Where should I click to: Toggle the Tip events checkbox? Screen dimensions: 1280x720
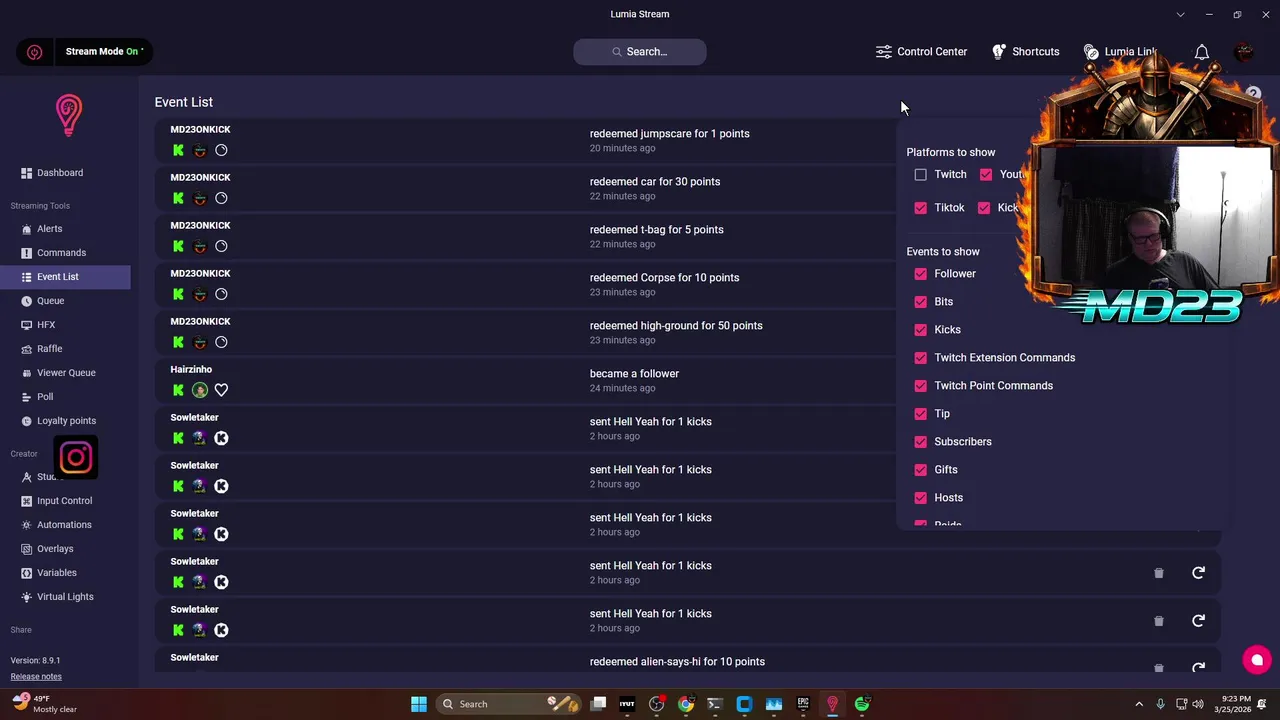[921, 414]
